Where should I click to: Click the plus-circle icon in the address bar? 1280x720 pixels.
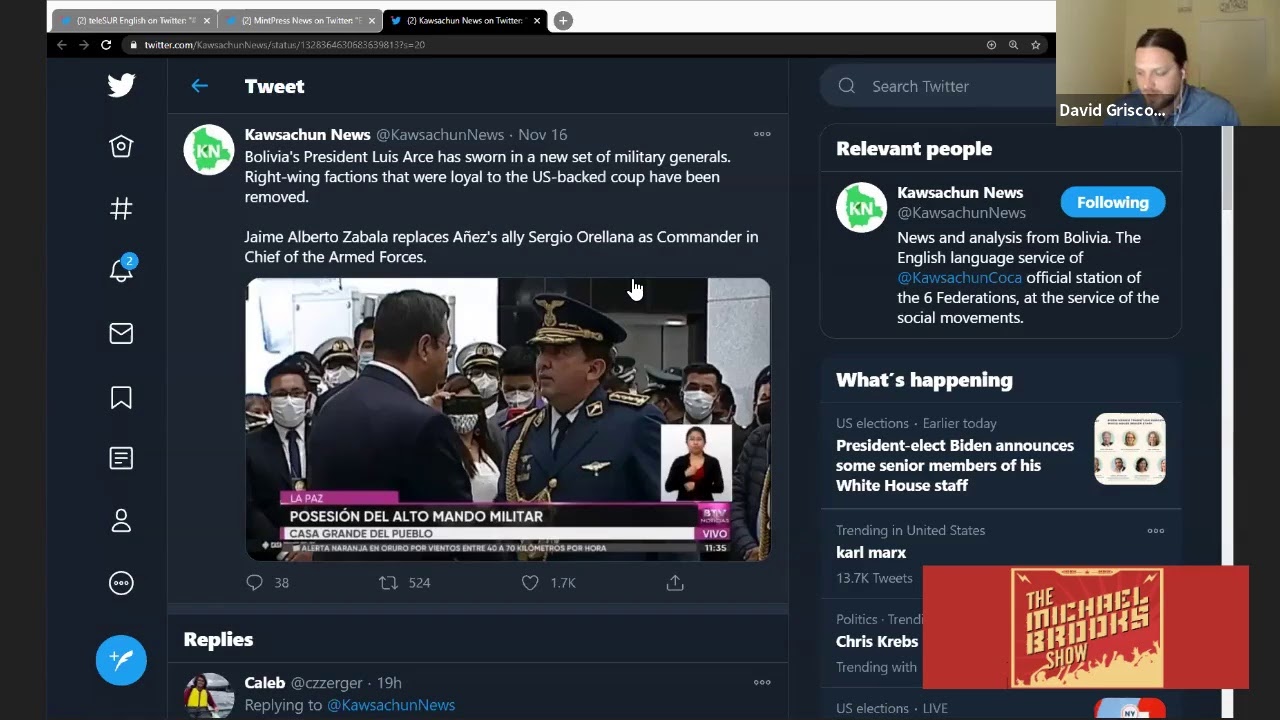[991, 45]
